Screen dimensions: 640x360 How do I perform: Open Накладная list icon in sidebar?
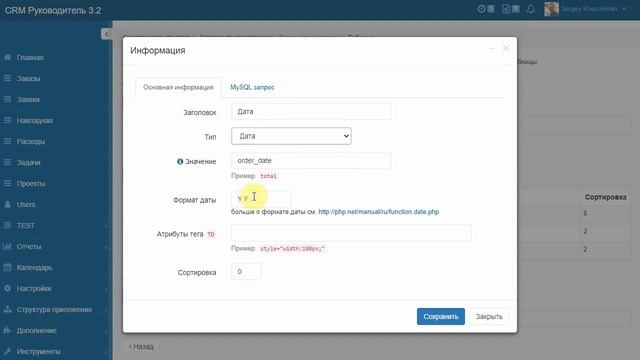pyautogui.click(x=7, y=120)
